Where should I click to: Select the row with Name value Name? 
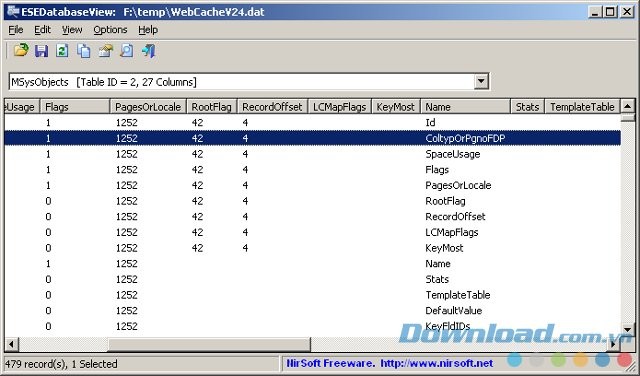point(313,263)
